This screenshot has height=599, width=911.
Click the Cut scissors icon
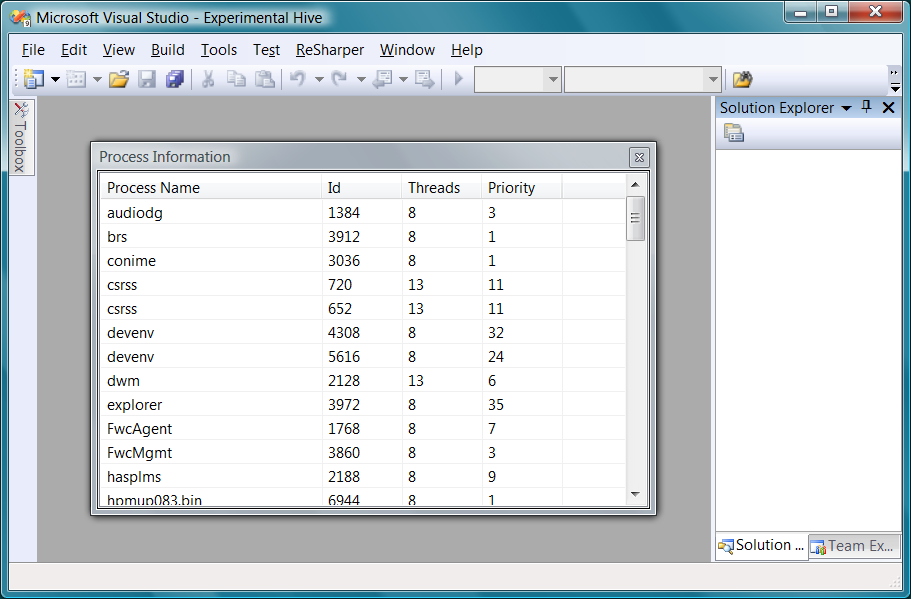pyautogui.click(x=207, y=79)
